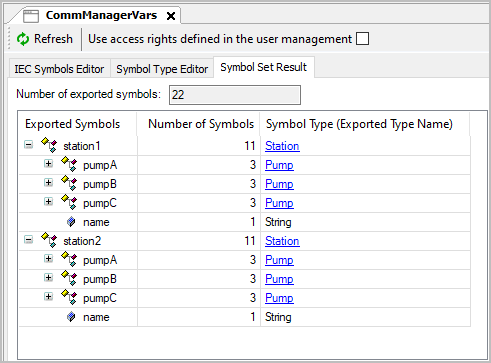
Task: Click the station1 structure icon
Action: pyautogui.click(x=49, y=146)
